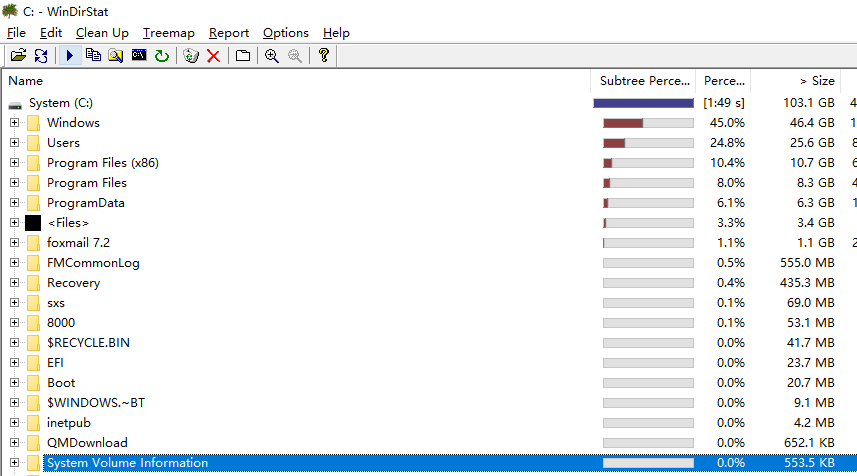This screenshot has width=857, height=476.
Task: Click the Open drive toolbar icon
Action: (19, 55)
